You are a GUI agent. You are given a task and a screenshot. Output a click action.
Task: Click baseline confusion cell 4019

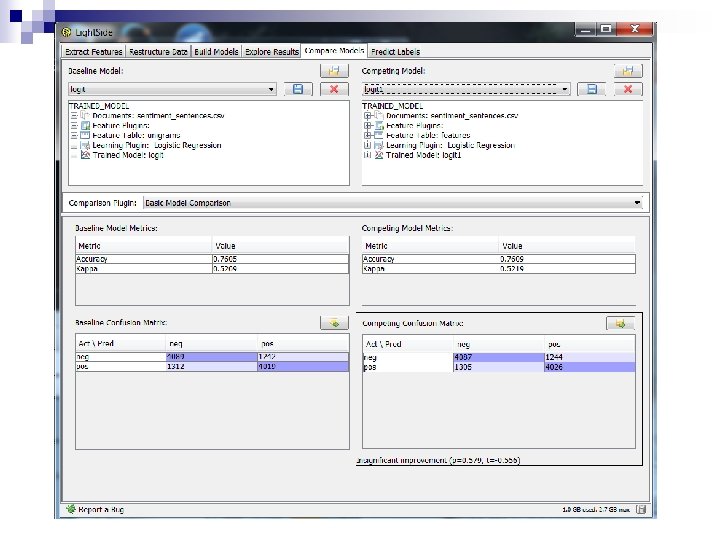tap(303, 366)
